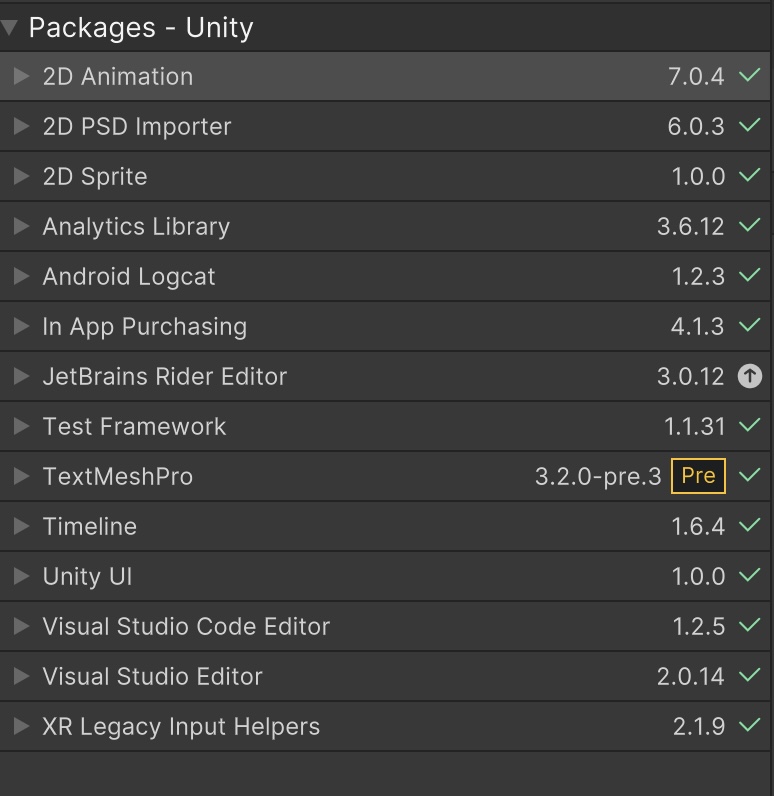This screenshot has width=774, height=796.
Task: Click version 3.0.12 of JetBrains Rider Editor
Action: tap(690, 377)
